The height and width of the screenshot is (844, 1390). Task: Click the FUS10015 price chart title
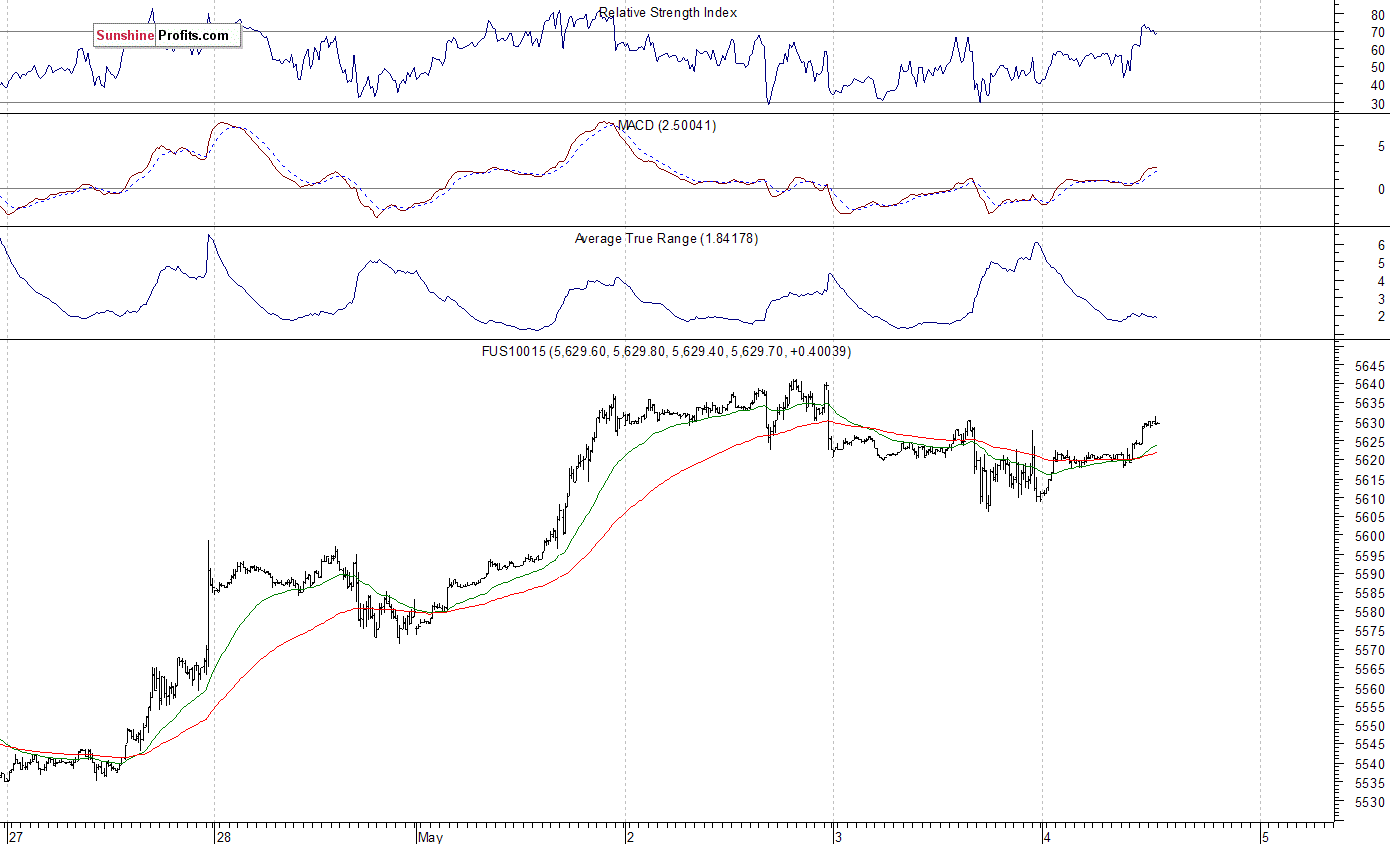point(666,352)
